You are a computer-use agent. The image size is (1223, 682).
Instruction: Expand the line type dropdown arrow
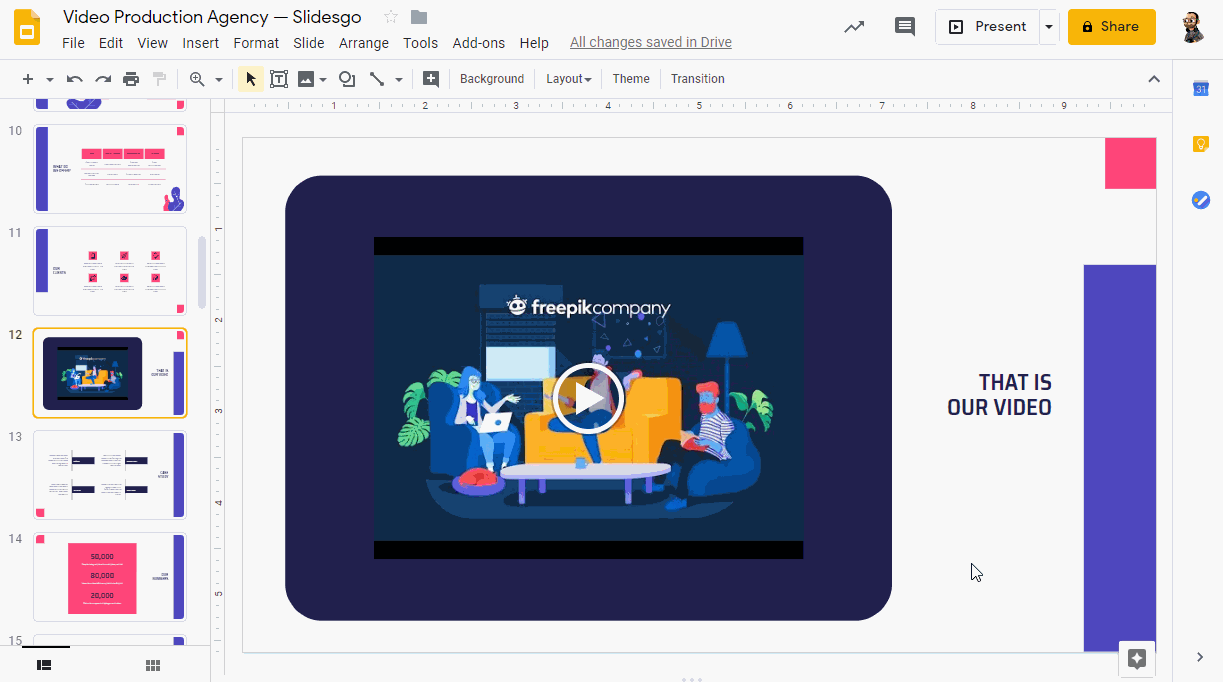tap(399, 79)
